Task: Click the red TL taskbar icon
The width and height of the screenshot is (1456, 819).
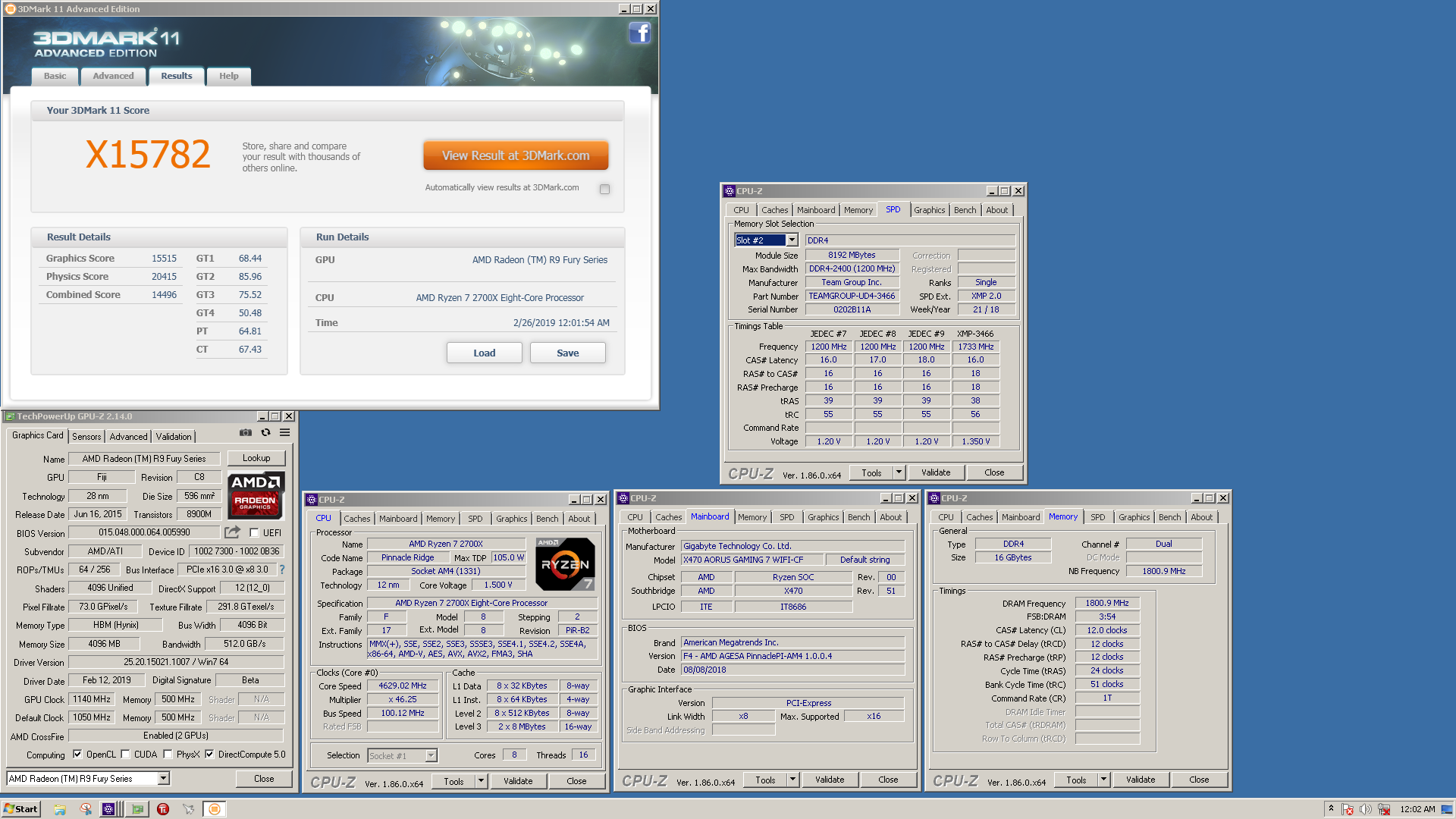Action: [x=163, y=809]
